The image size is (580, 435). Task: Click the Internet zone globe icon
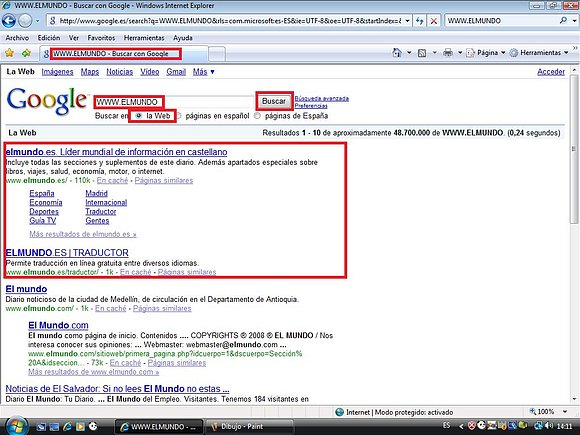tap(339, 412)
